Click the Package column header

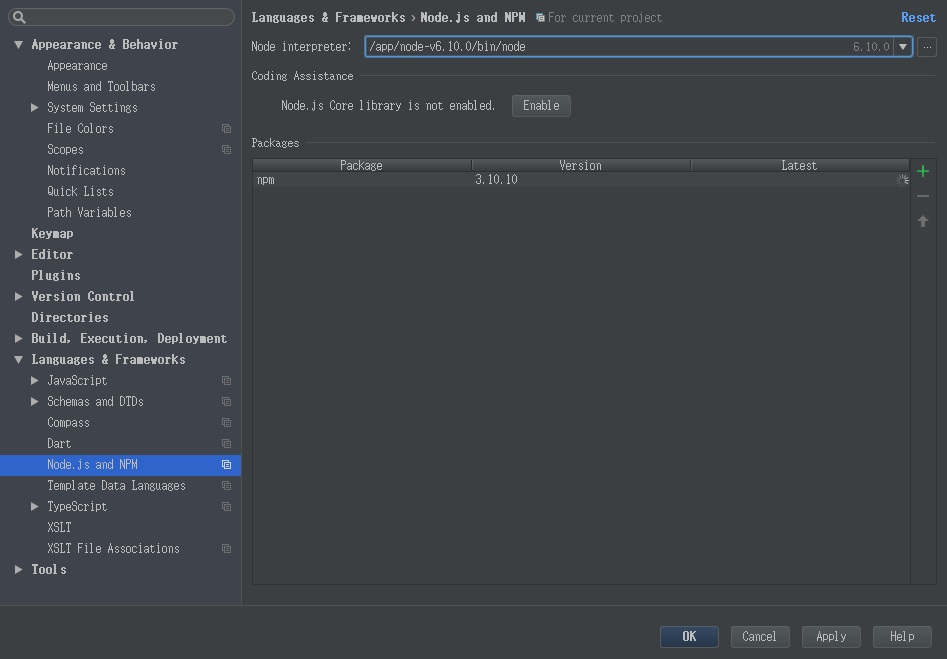[x=361, y=166]
